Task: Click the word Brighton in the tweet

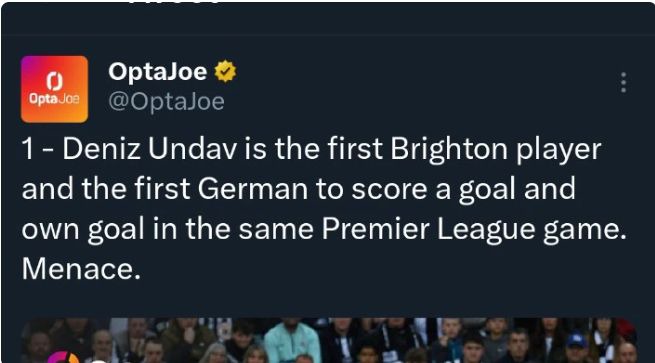Action: (449, 150)
